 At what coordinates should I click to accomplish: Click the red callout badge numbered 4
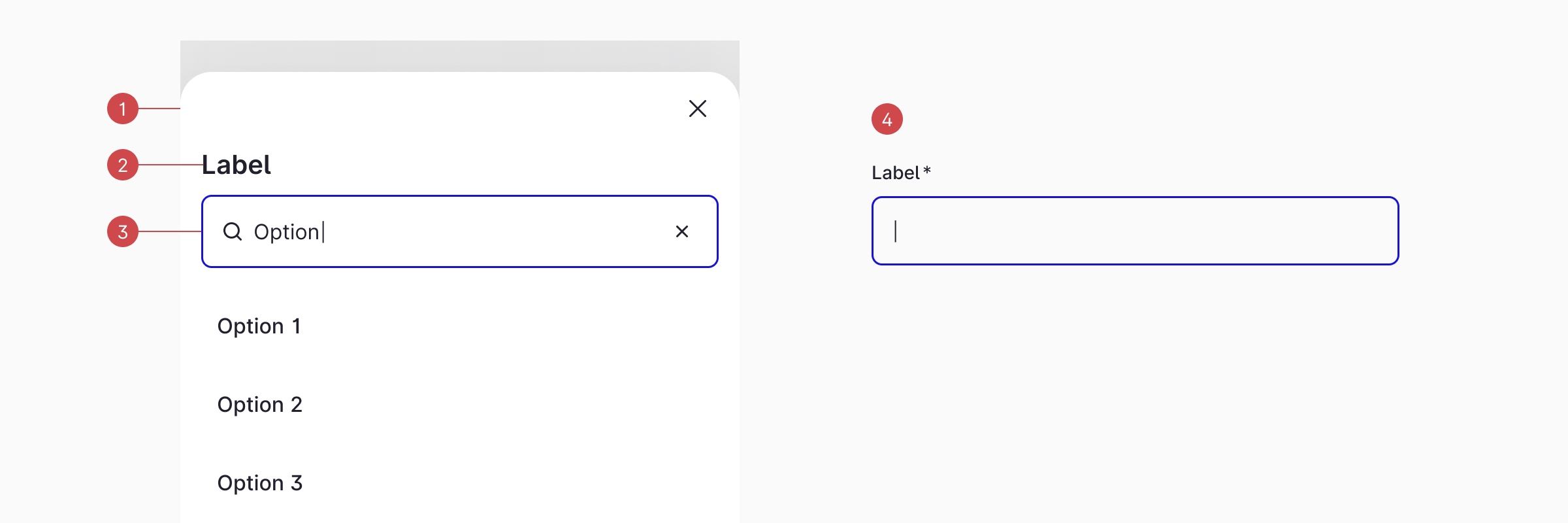(887, 120)
